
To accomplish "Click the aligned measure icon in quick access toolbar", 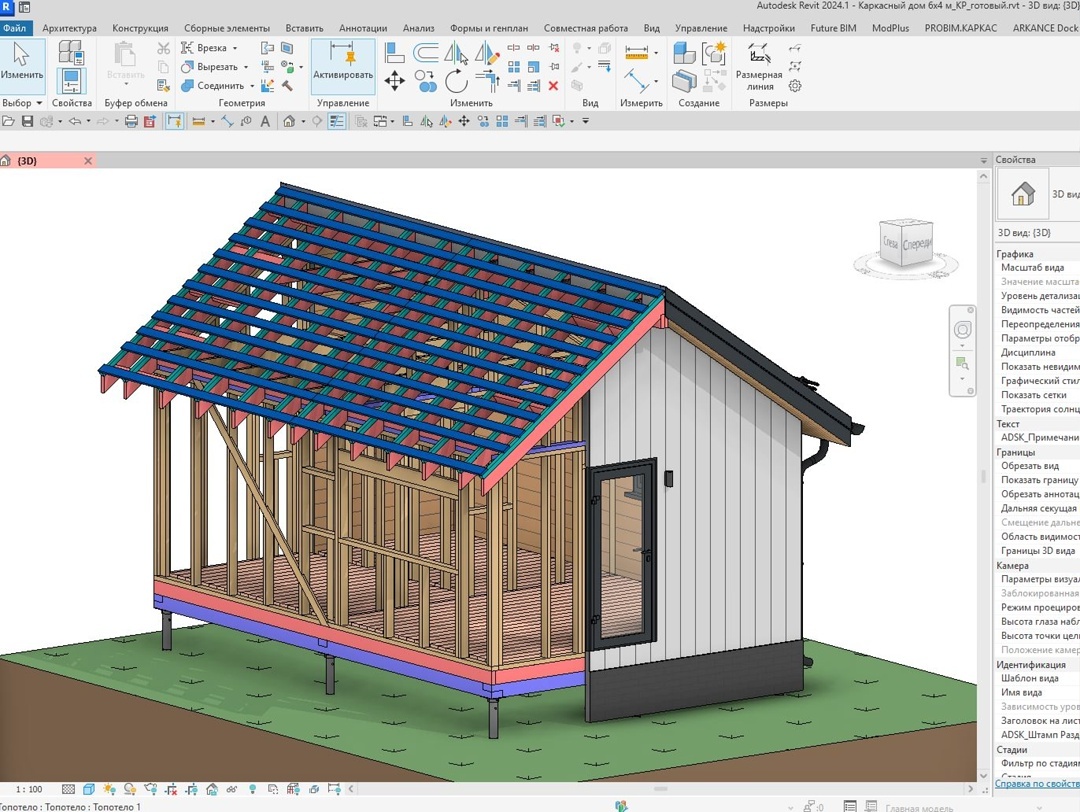I will point(197,121).
